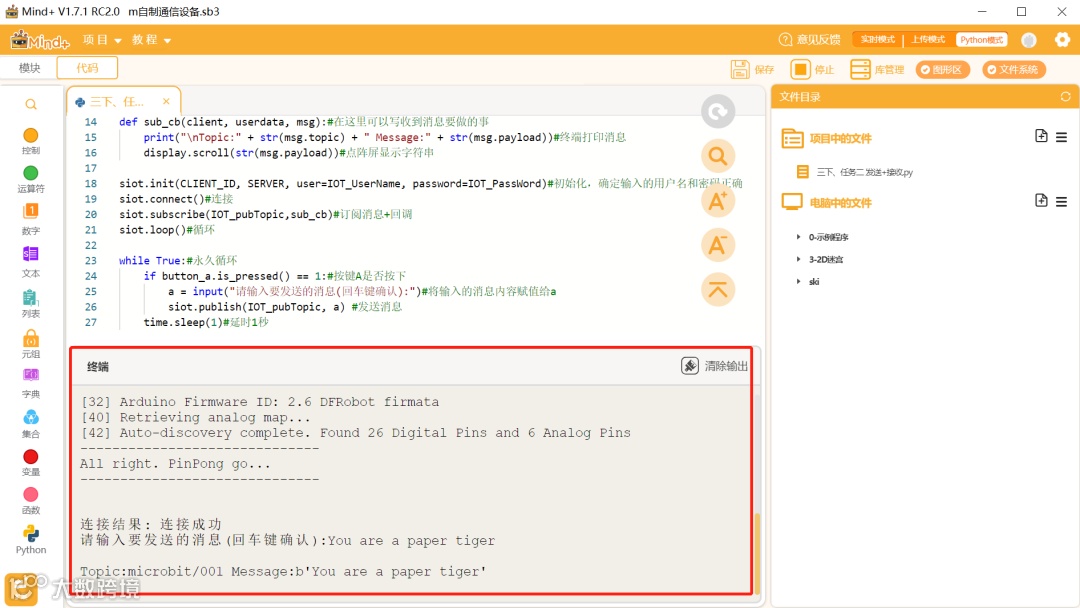Click the magnifier search button in code editor
Screen dimensions: 1080x608
[718, 156]
